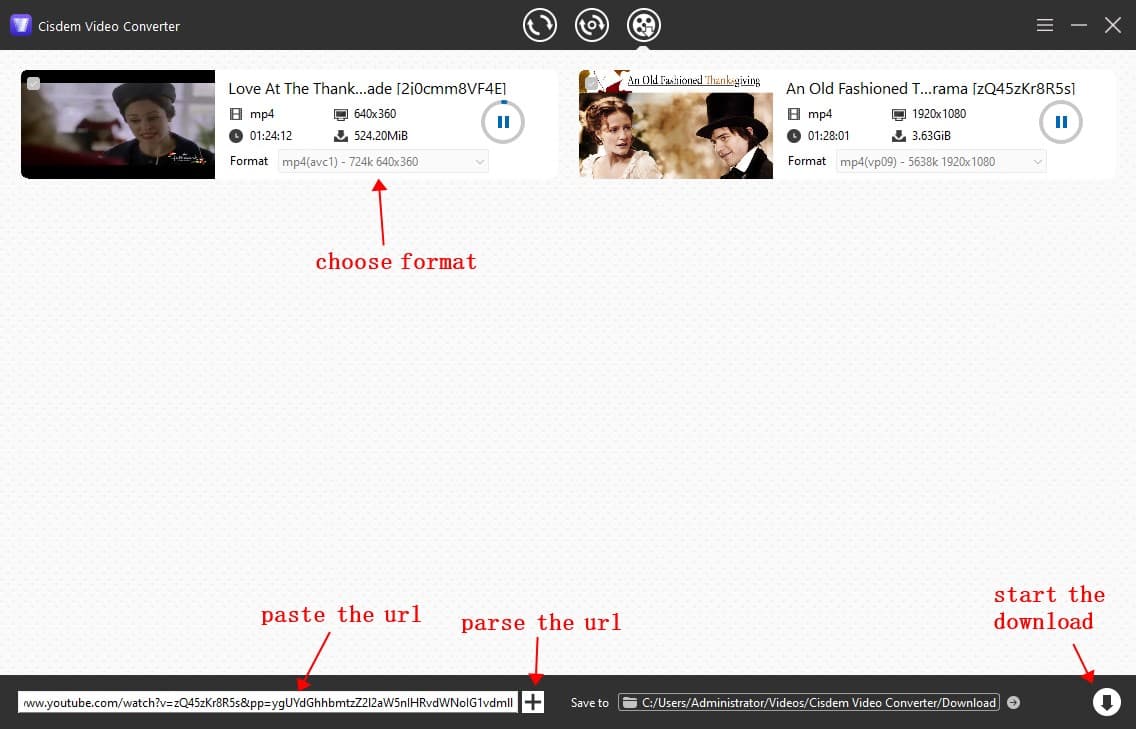This screenshot has height=729, width=1136.
Task: Switch to the Convert tab icon
Action: (x=540, y=25)
